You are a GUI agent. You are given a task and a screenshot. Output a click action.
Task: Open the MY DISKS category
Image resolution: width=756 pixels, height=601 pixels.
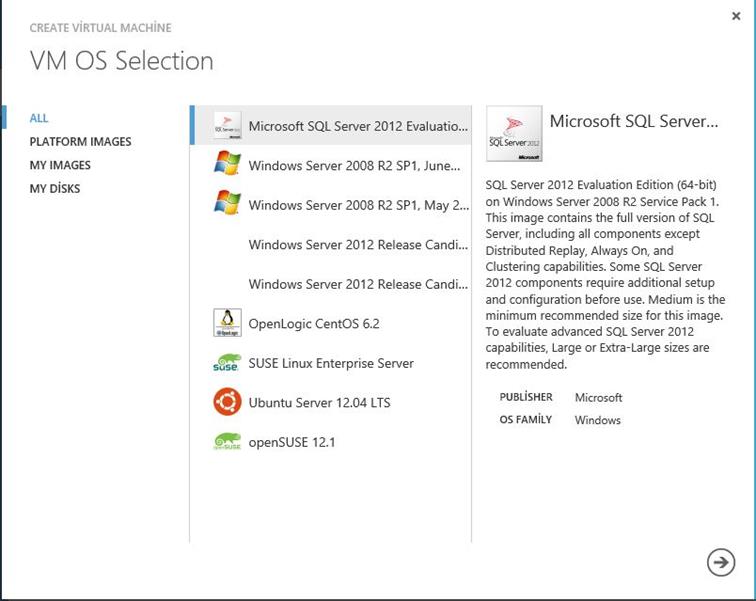tap(55, 188)
